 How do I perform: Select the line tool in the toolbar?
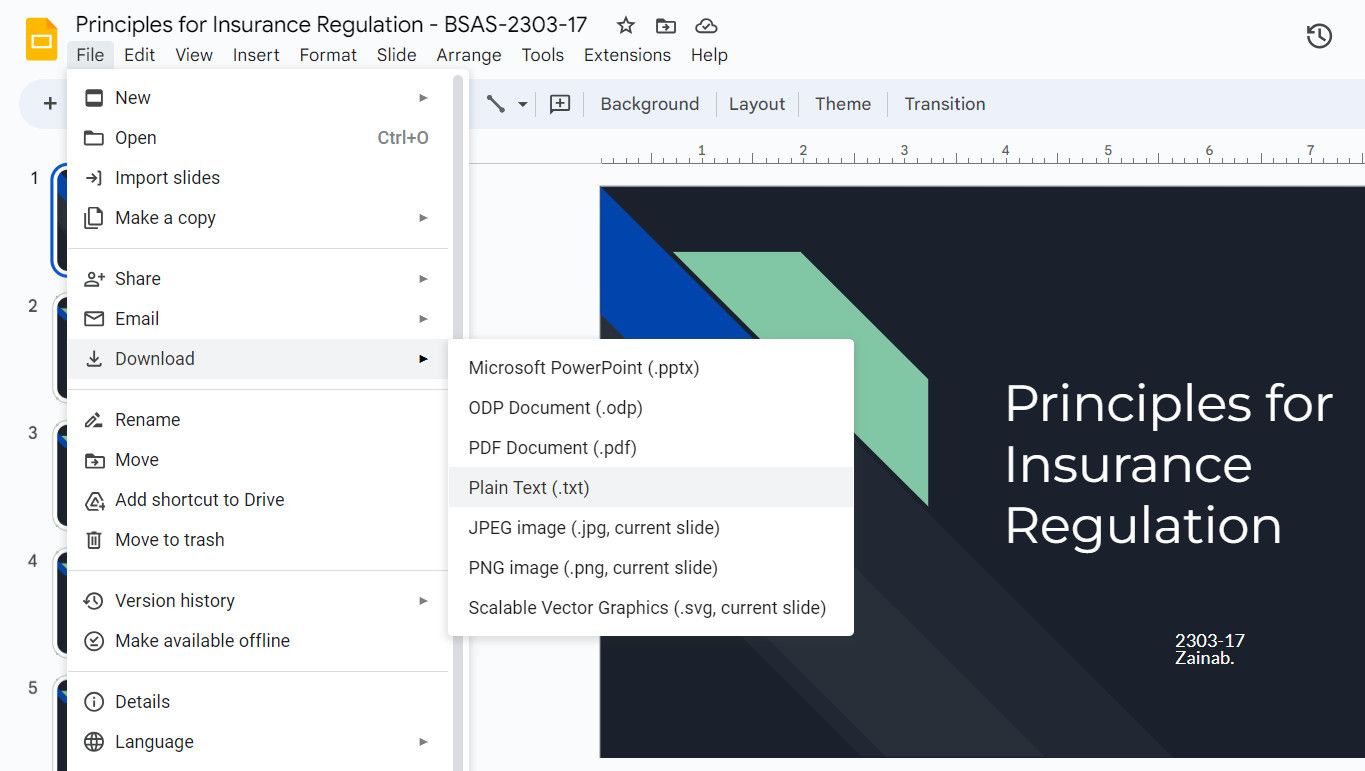(x=495, y=104)
